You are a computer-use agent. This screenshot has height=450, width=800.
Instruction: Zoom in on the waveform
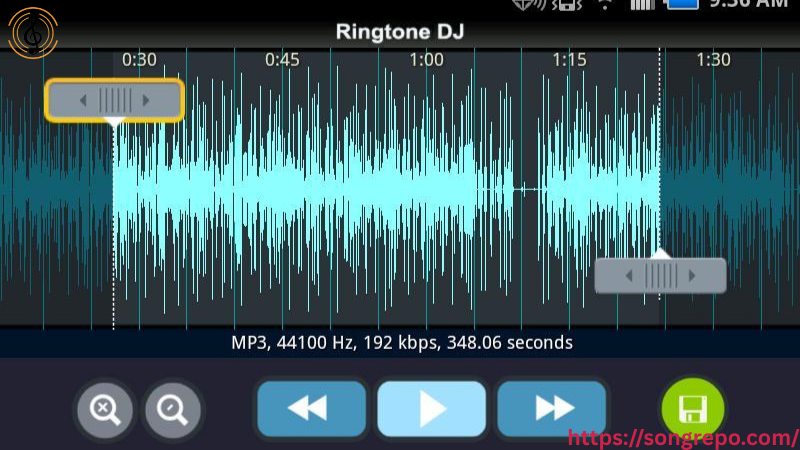[105, 410]
